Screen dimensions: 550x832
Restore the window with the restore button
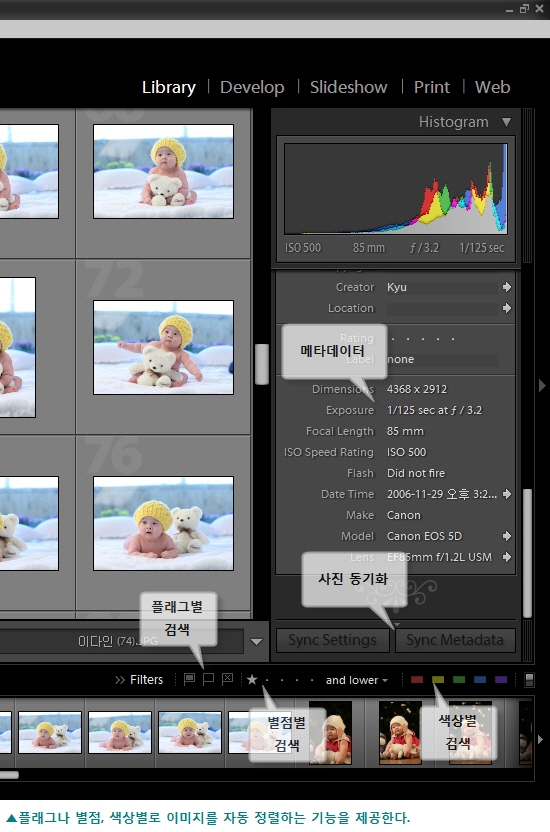[525, 8]
